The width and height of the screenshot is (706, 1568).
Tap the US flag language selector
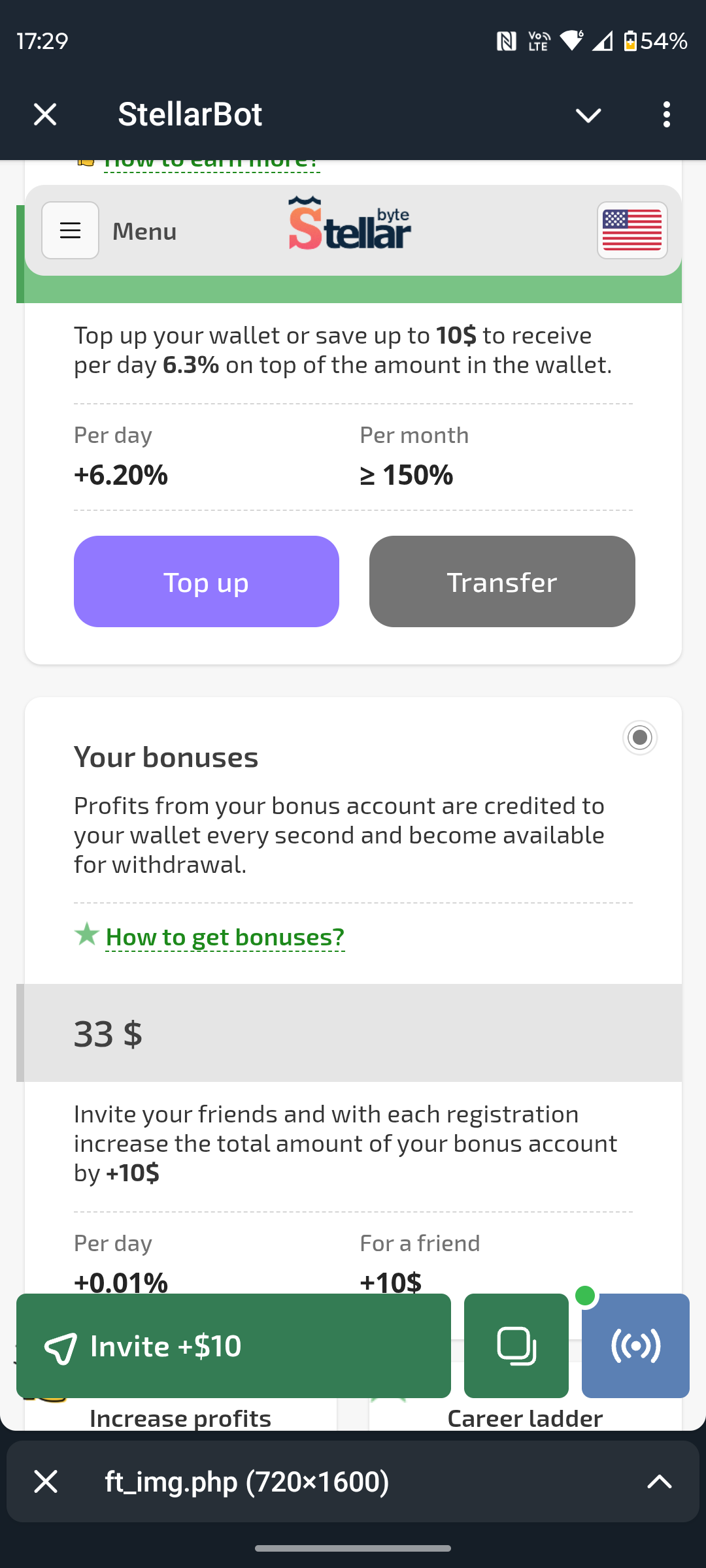tap(631, 231)
